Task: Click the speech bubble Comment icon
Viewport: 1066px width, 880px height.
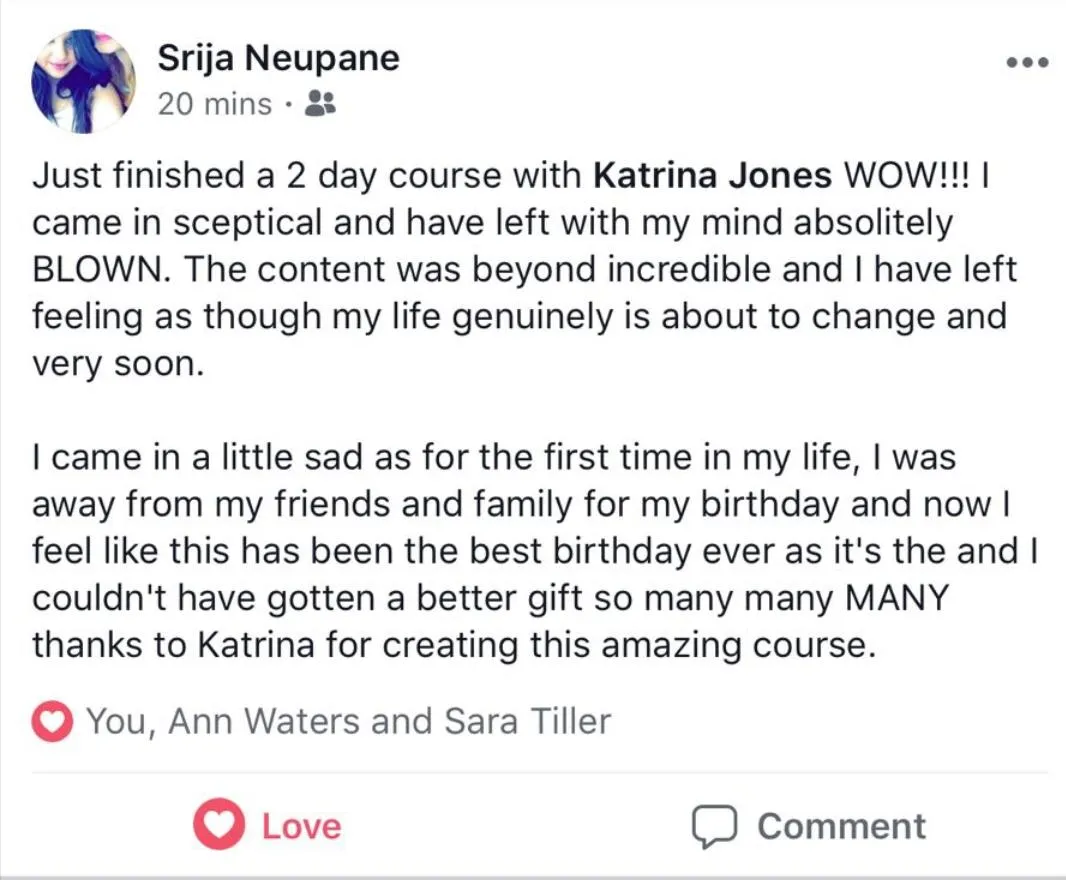Action: coord(714,826)
